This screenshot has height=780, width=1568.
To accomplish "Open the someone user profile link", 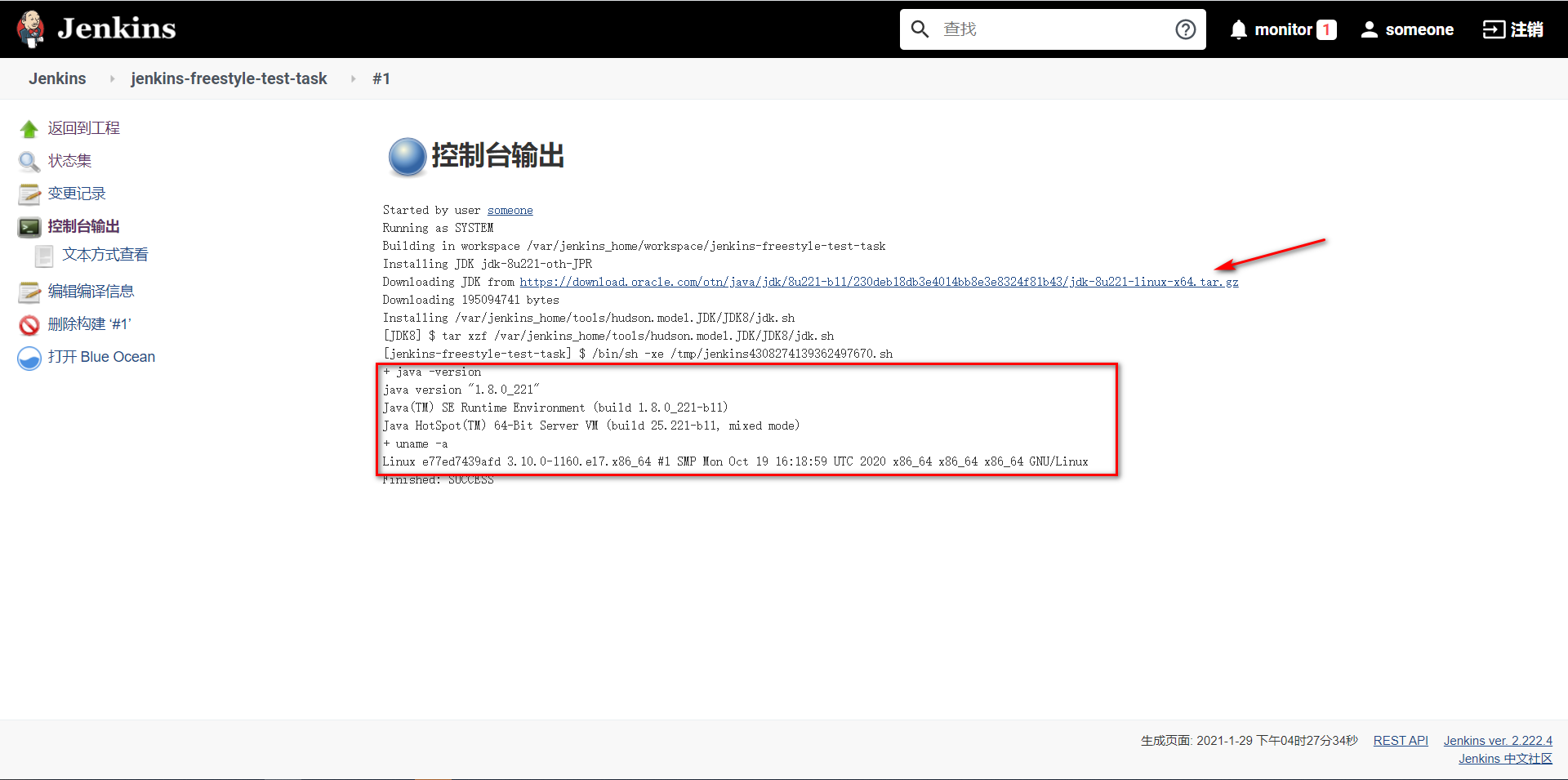I will pos(1419,29).
